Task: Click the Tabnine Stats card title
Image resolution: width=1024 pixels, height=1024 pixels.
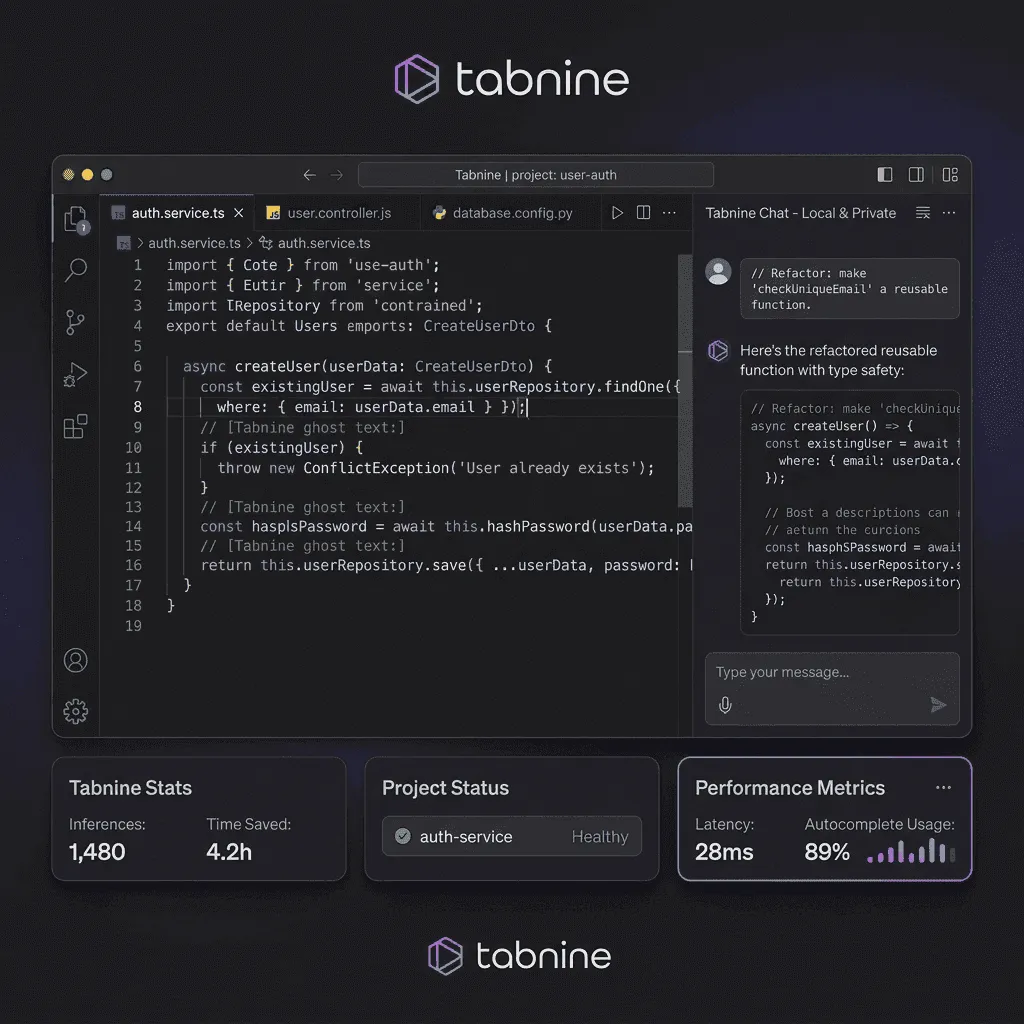Action: pos(131,788)
